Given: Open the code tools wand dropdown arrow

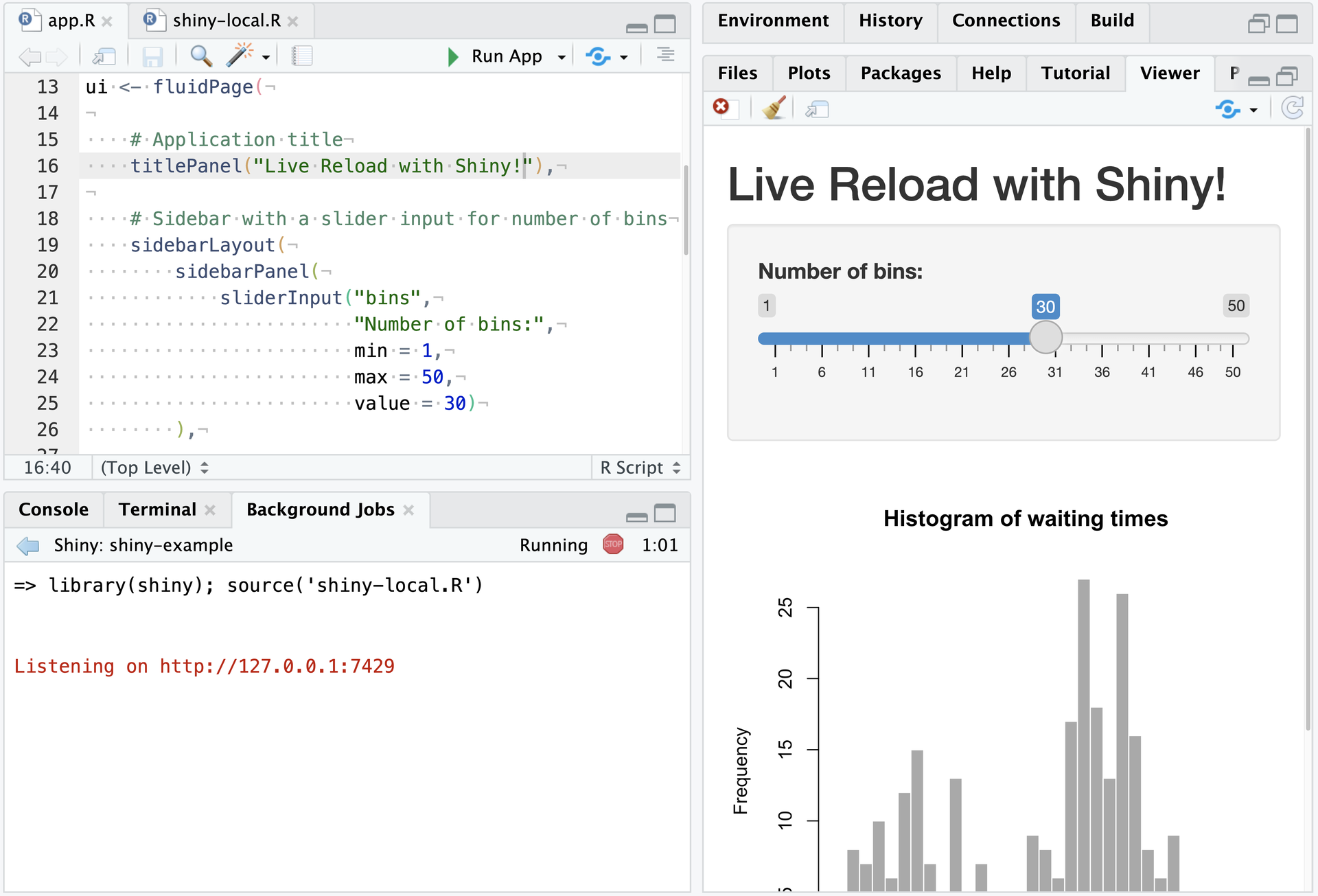Looking at the screenshot, I should (x=266, y=58).
